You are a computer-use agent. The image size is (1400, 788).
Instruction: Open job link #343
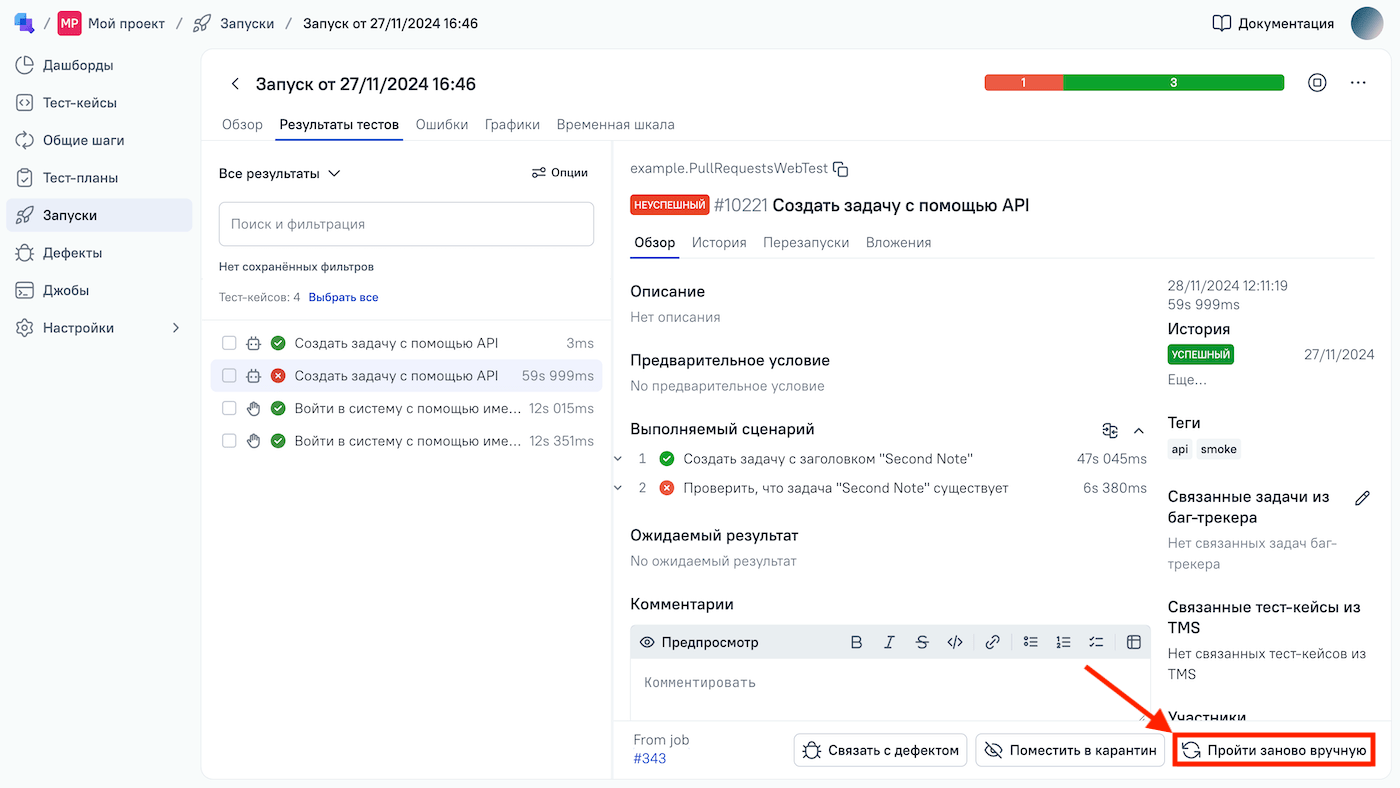(650, 758)
